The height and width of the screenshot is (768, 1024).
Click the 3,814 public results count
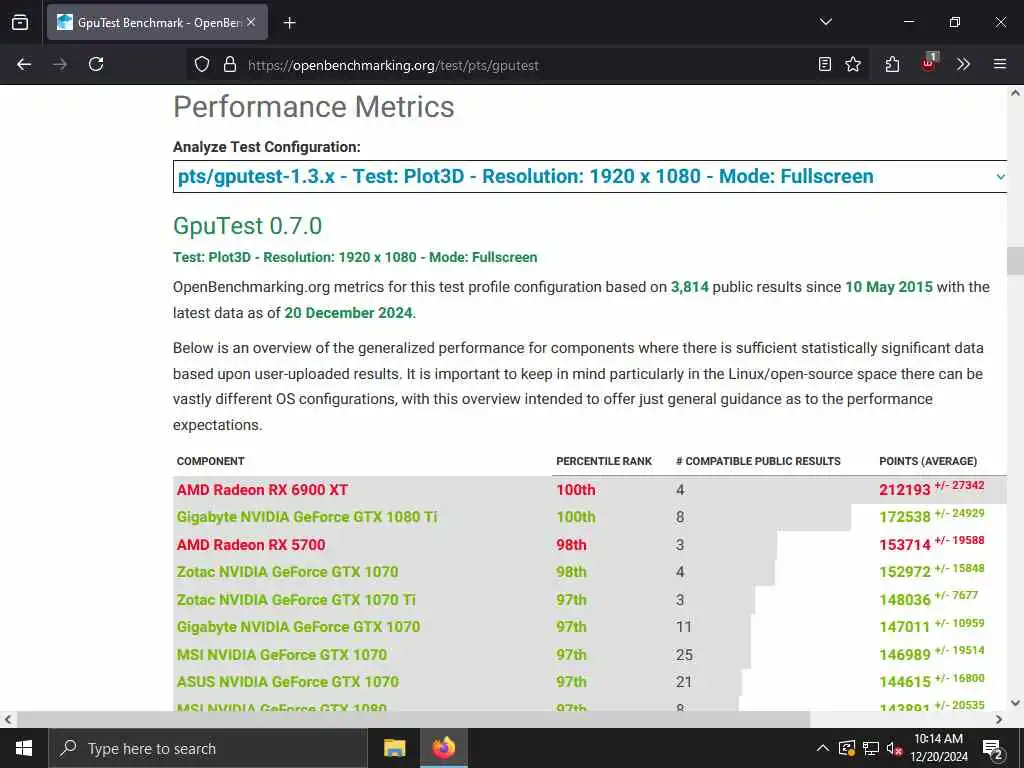[x=690, y=287]
